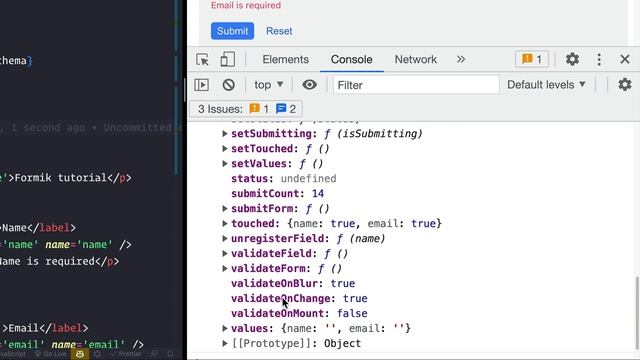Image resolution: width=640 pixels, height=360 pixels.
Task: Open console settings gear icon
Action: coord(624,85)
